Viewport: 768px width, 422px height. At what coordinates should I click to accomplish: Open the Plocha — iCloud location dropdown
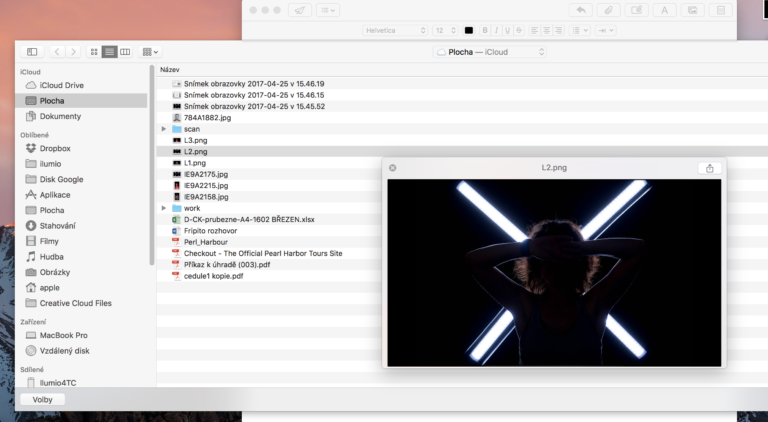tap(490, 51)
